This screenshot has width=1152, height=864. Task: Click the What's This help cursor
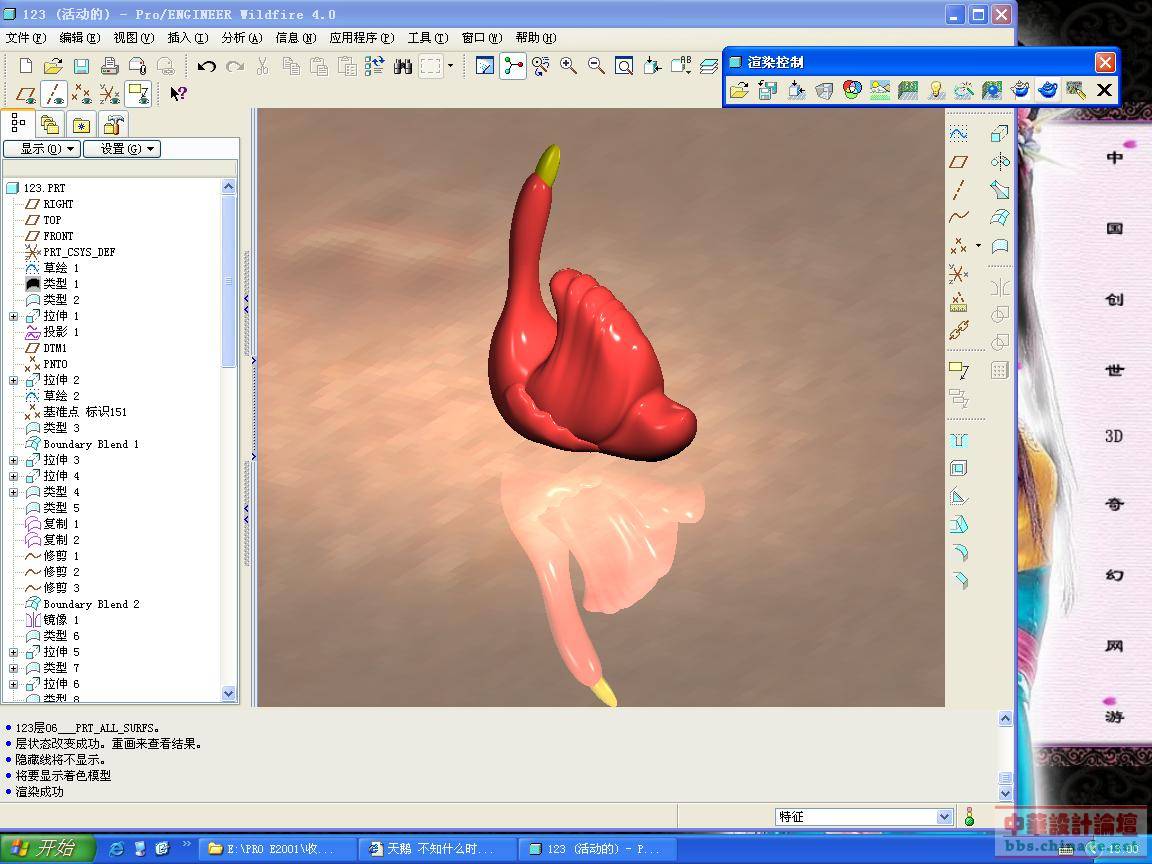179,94
